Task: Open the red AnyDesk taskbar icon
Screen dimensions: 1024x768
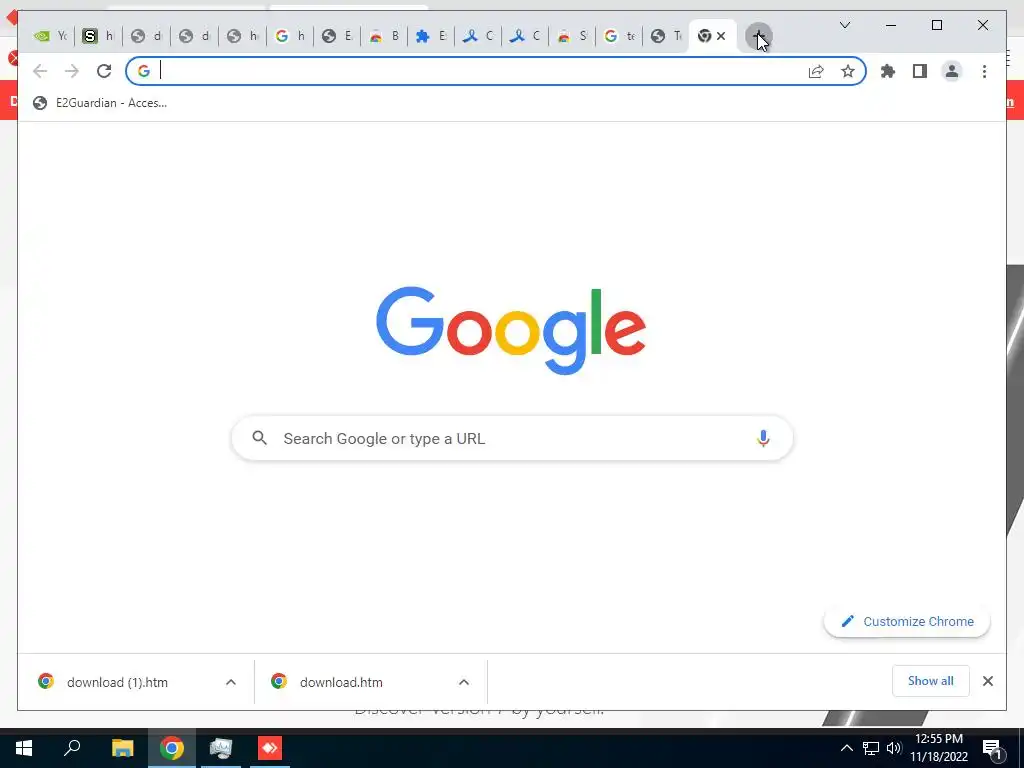Action: click(x=270, y=748)
